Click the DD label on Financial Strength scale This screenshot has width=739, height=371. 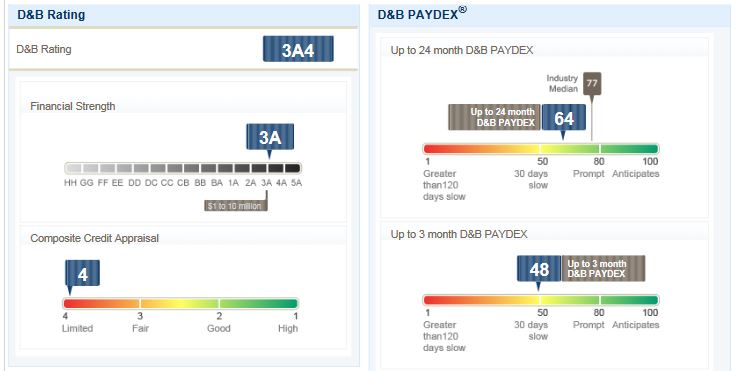[134, 183]
